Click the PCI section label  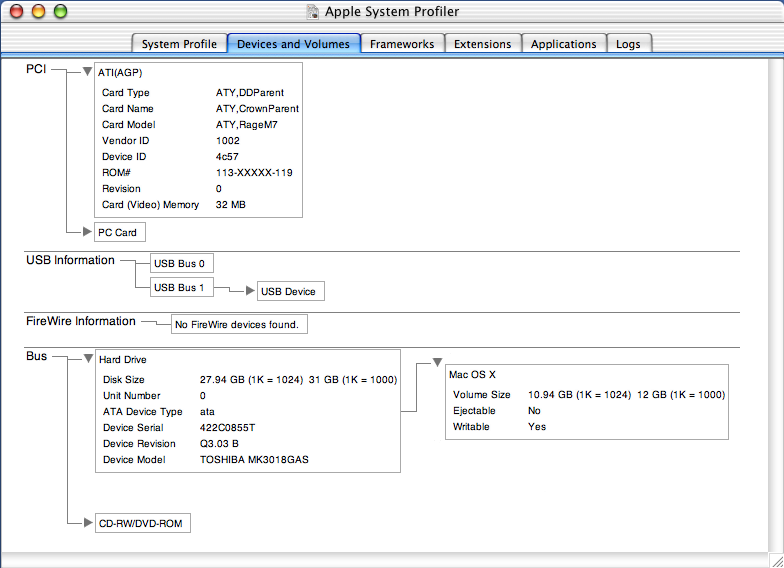coord(36,69)
